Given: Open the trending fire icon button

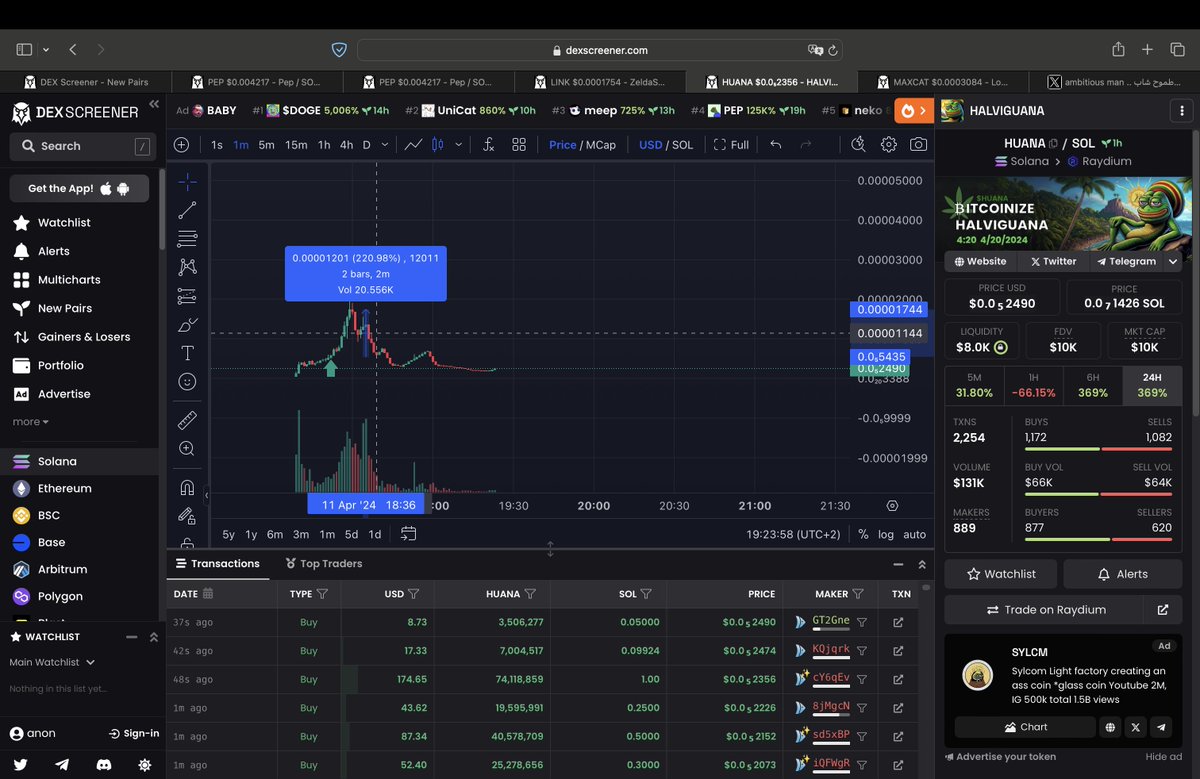Looking at the screenshot, I should [x=913, y=111].
